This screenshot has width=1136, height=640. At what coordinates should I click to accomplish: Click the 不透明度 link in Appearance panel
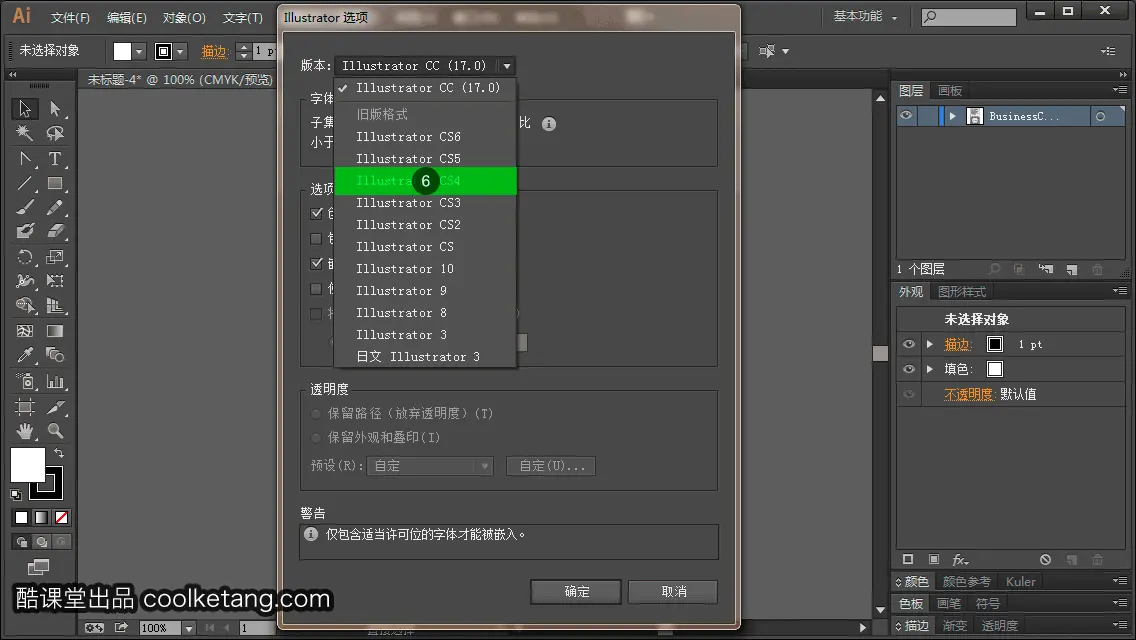pyautogui.click(x=968, y=394)
